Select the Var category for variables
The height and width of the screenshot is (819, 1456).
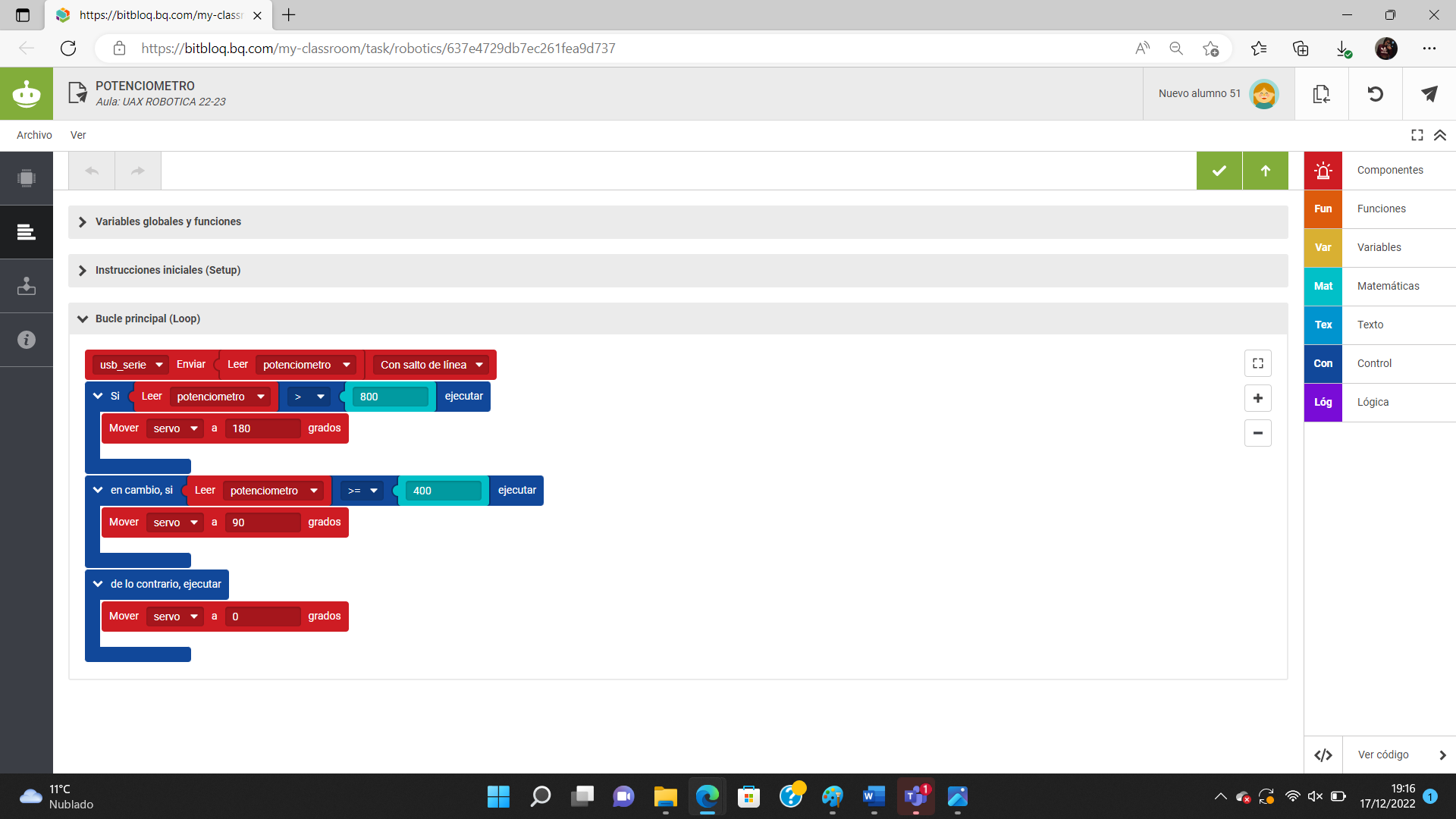pos(1323,247)
